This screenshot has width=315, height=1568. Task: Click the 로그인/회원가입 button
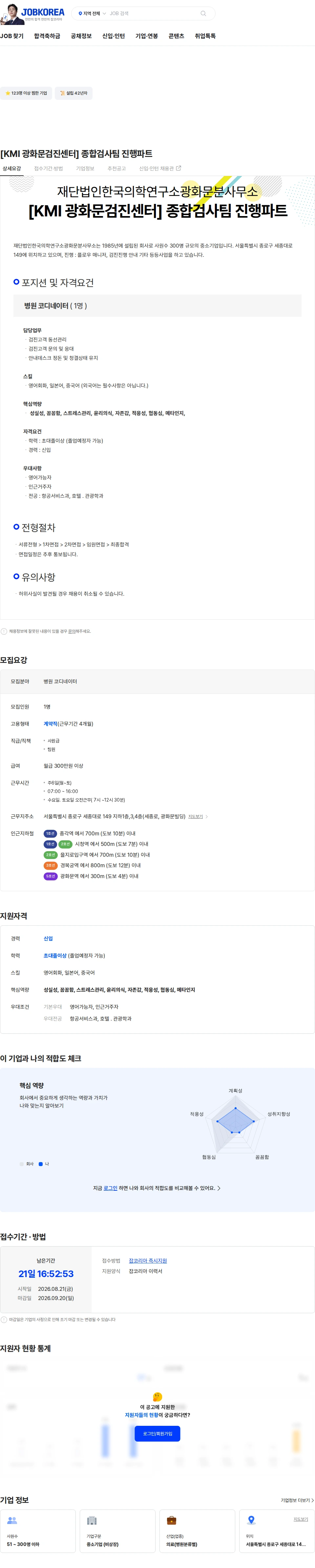(x=157, y=1433)
